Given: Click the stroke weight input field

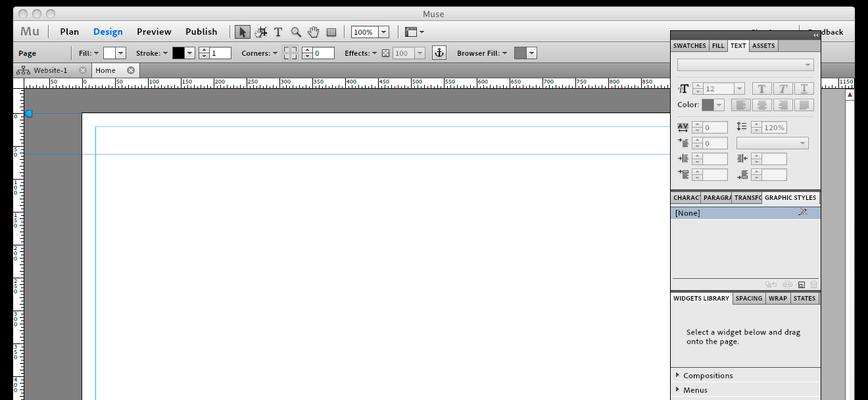Looking at the screenshot, I should point(220,53).
